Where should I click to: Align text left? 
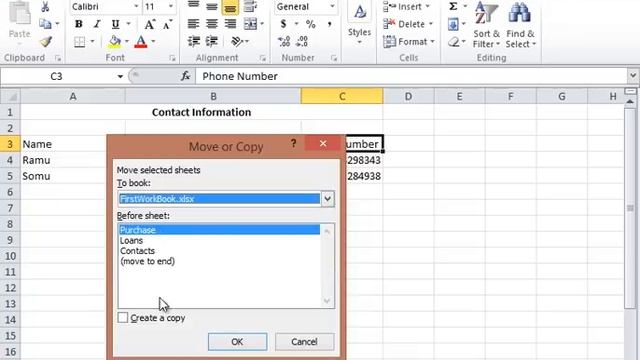(x=193, y=24)
